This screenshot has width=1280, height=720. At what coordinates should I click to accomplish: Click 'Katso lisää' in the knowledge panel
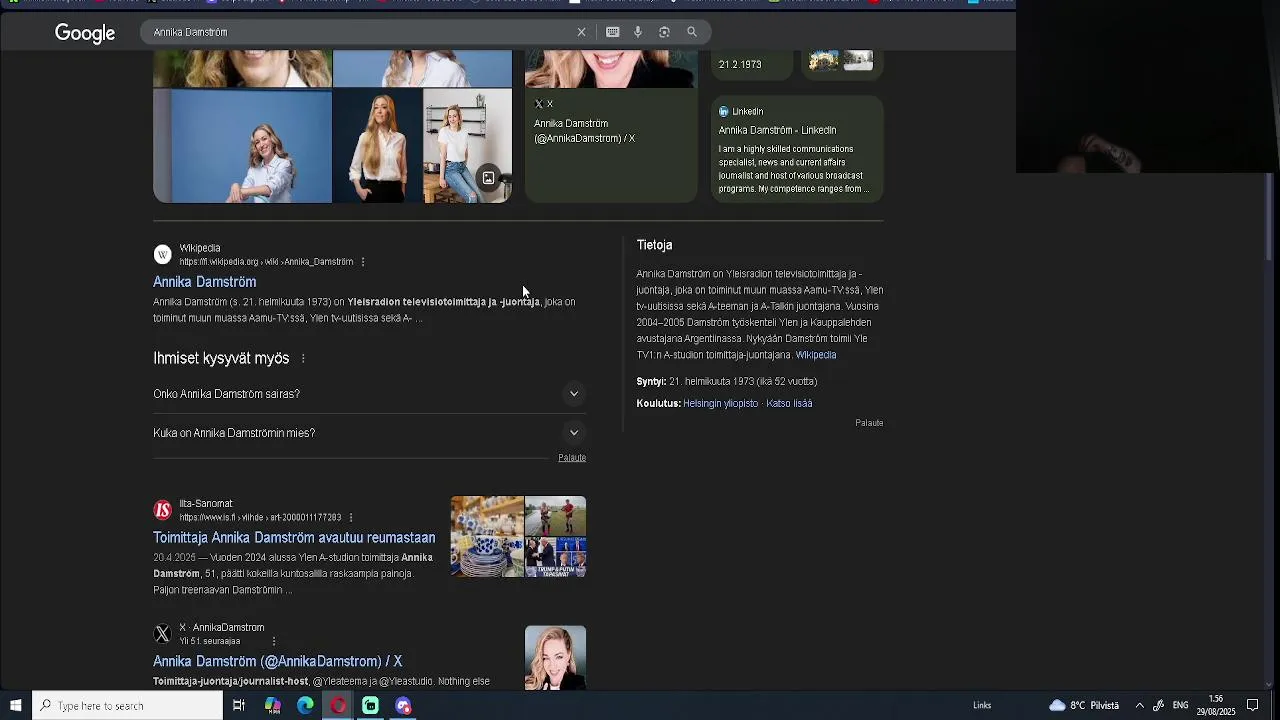coord(789,404)
